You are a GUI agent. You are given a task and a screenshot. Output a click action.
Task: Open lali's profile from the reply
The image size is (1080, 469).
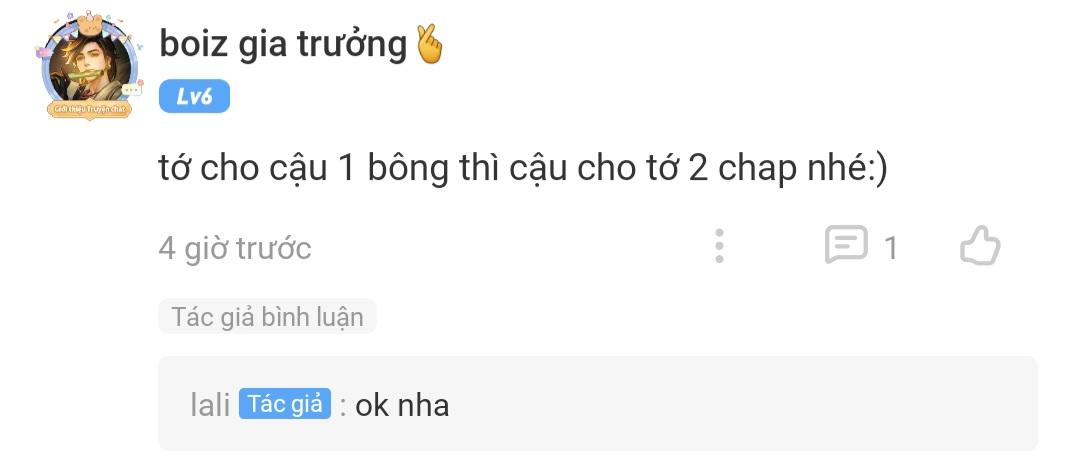(x=210, y=406)
